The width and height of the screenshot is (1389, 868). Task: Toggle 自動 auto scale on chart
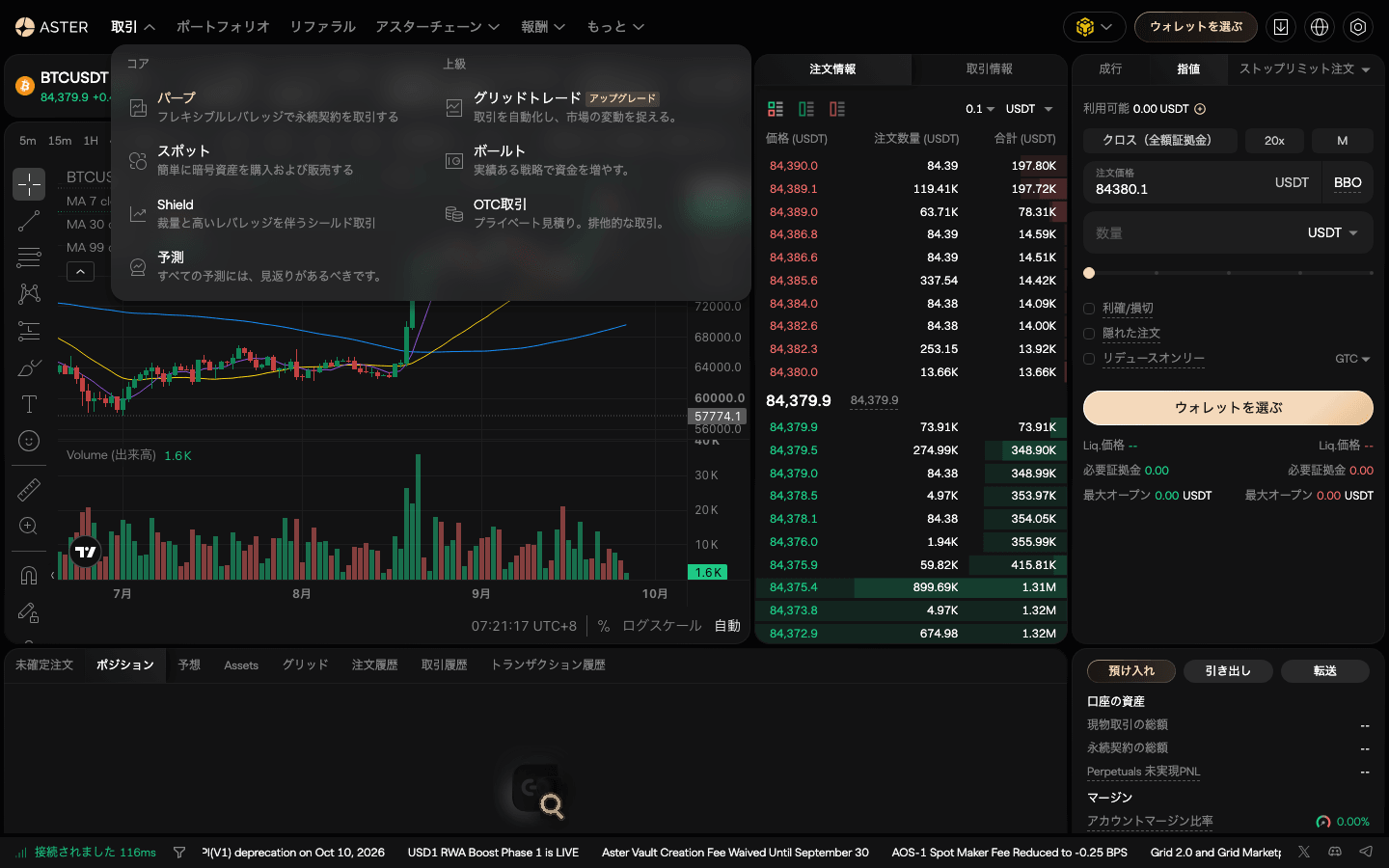(727, 626)
